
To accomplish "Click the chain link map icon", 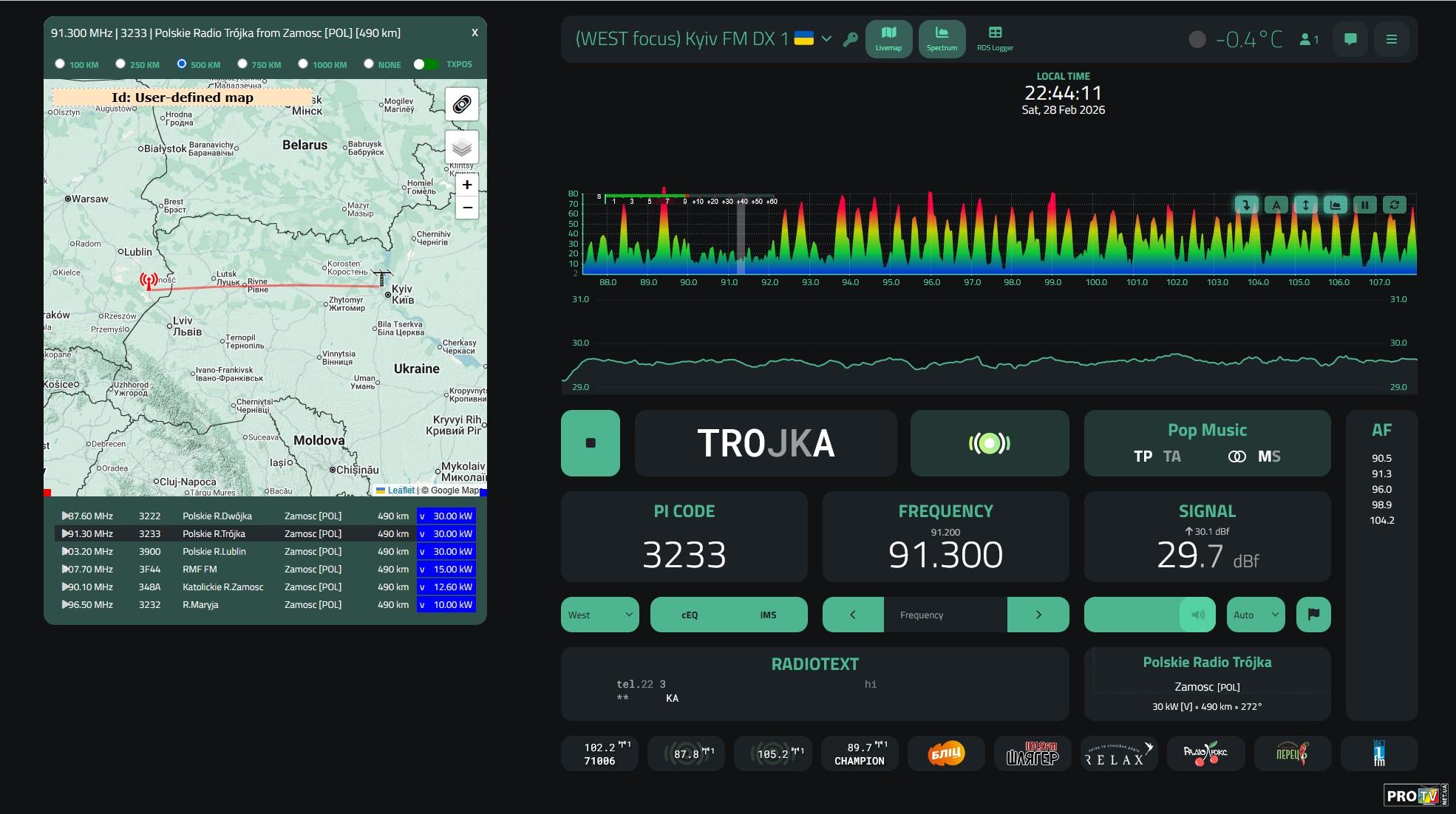I will click(461, 104).
